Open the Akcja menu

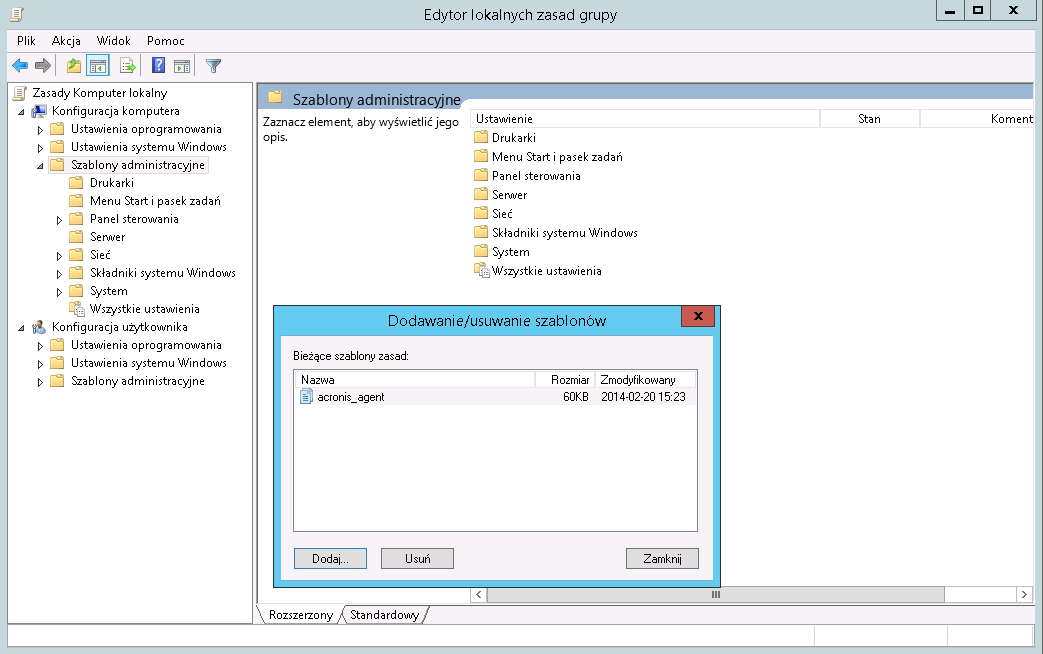[x=66, y=41]
